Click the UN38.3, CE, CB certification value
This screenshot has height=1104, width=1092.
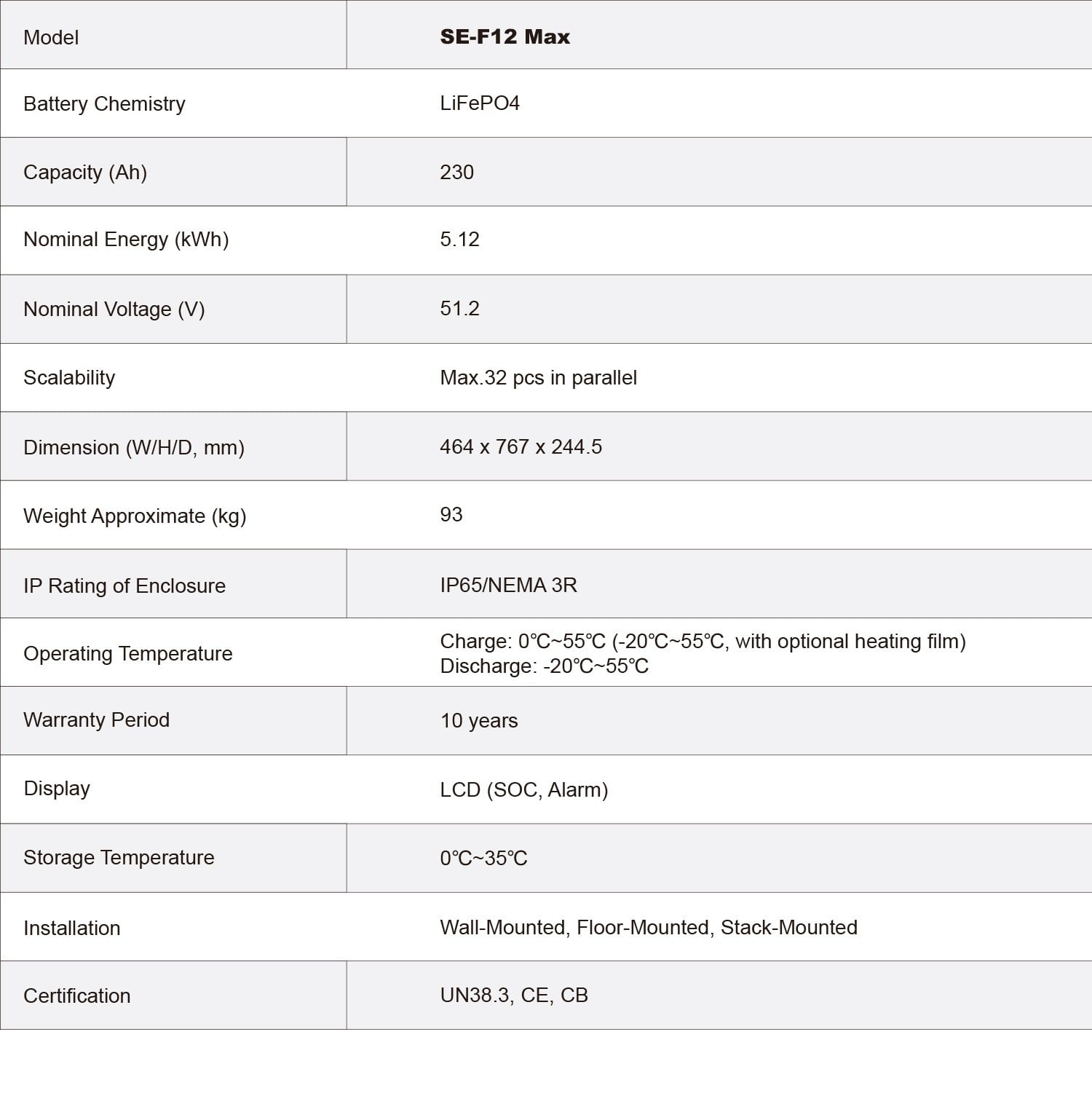click(514, 995)
